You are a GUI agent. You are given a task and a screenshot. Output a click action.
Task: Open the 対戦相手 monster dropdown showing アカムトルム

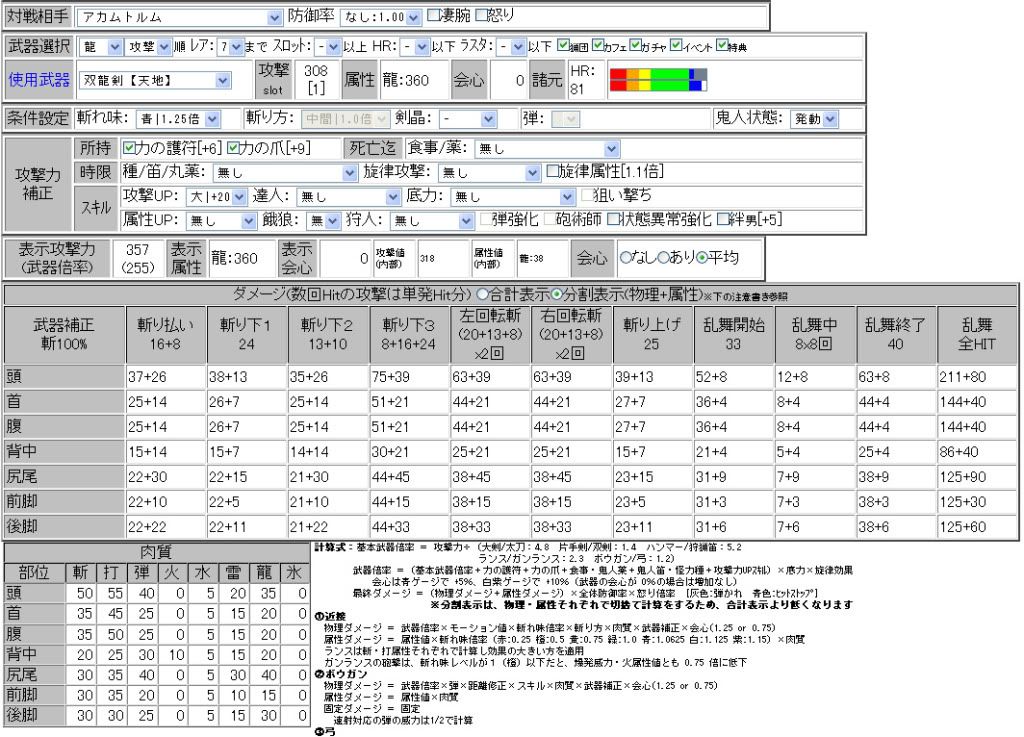click(x=179, y=18)
